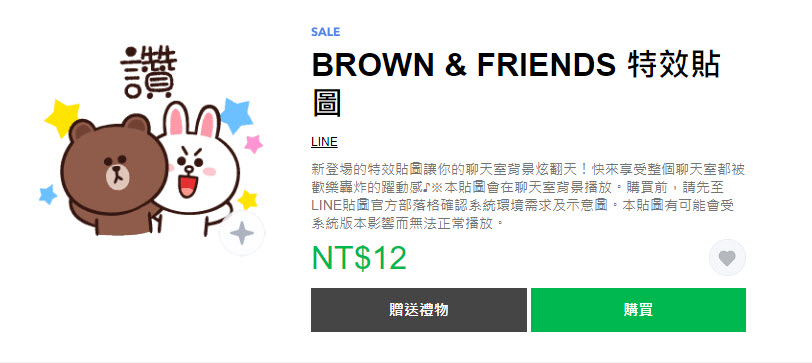Click the blue SALE label
This screenshot has width=812, height=363.
click(326, 32)
